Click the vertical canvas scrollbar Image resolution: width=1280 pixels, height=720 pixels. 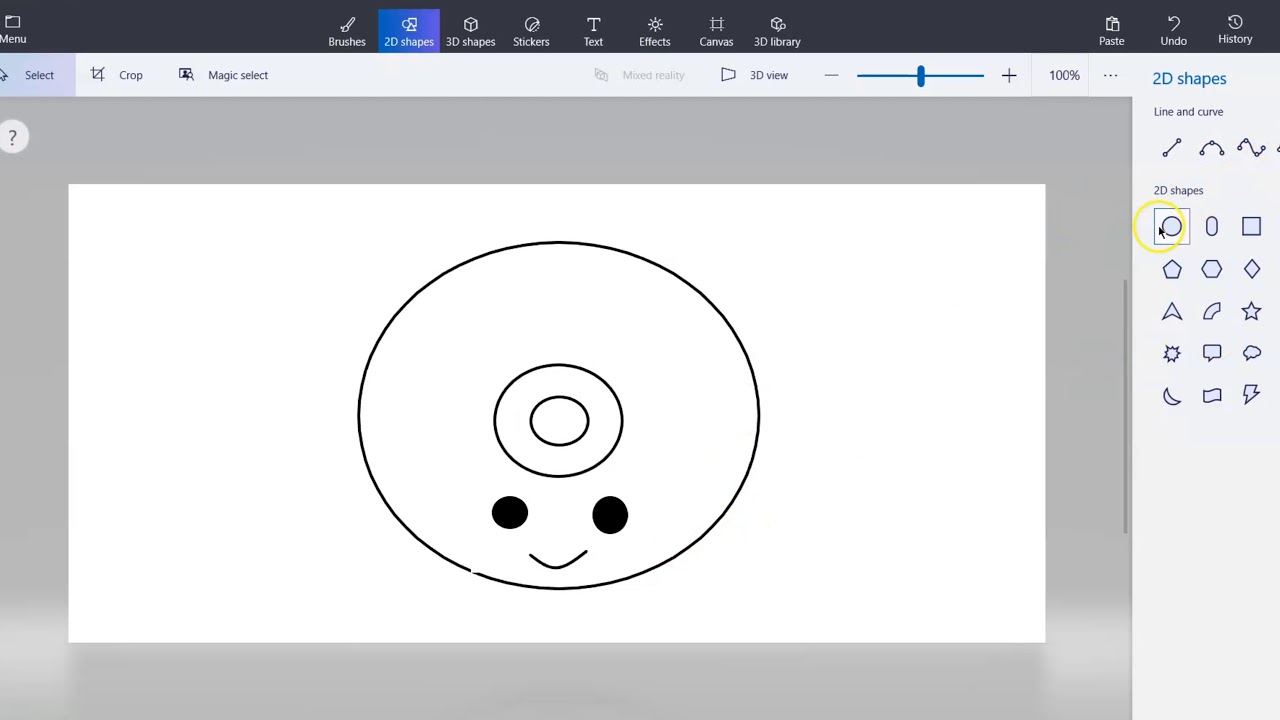1125,405
